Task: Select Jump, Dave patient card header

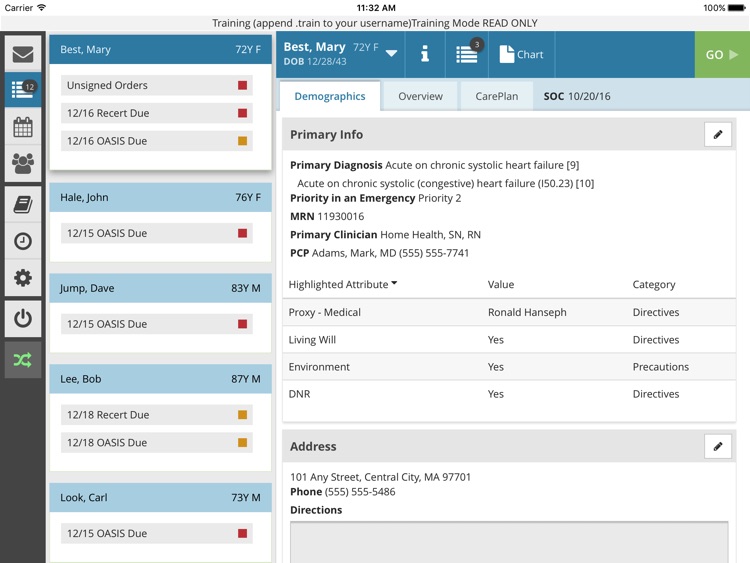Action: click(161, 288)
